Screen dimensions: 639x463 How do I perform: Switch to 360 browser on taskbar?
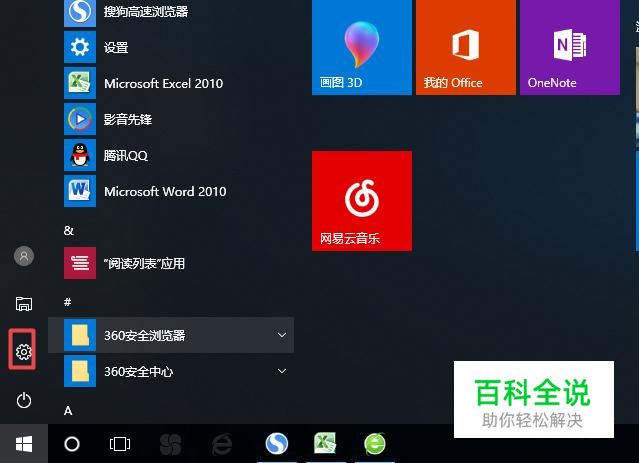[375, 443]
